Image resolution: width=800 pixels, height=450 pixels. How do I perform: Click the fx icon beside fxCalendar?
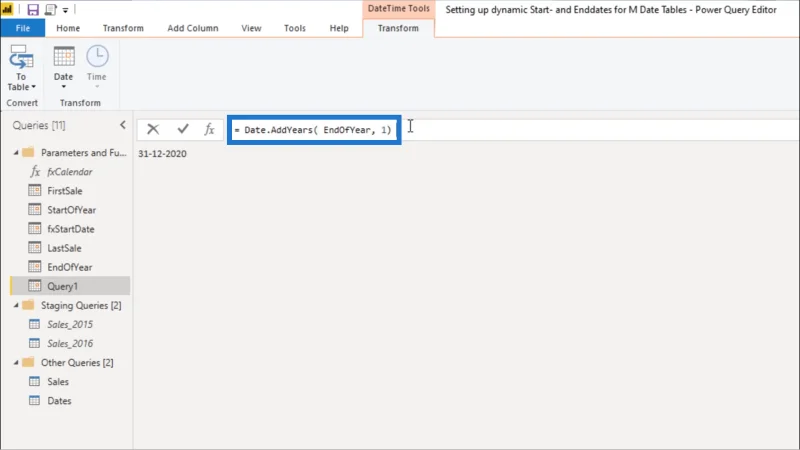click(35, 171)
